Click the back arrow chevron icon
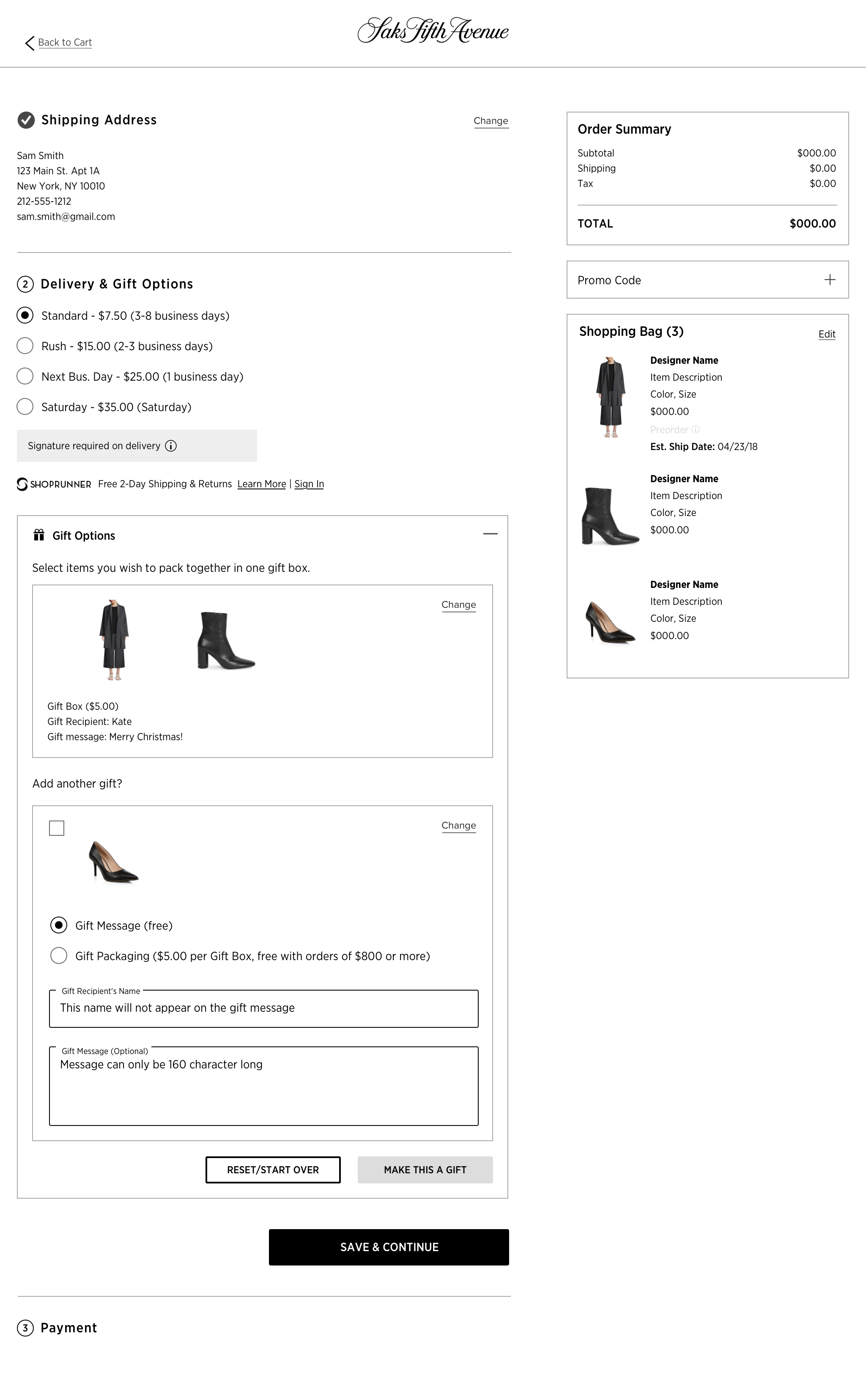The image size is (866, 1400). click(30, 43)
